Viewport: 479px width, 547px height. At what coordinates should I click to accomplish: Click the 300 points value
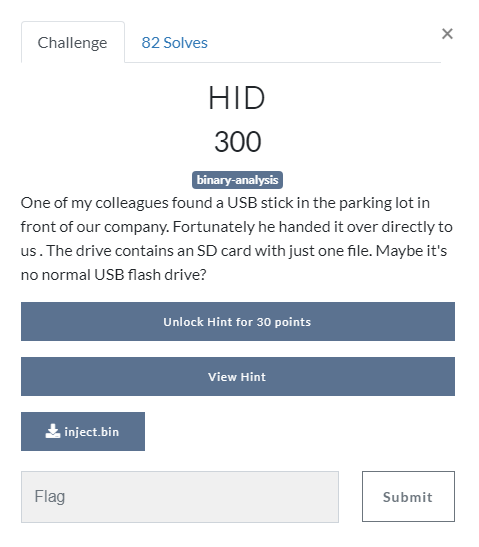[238, 142]
